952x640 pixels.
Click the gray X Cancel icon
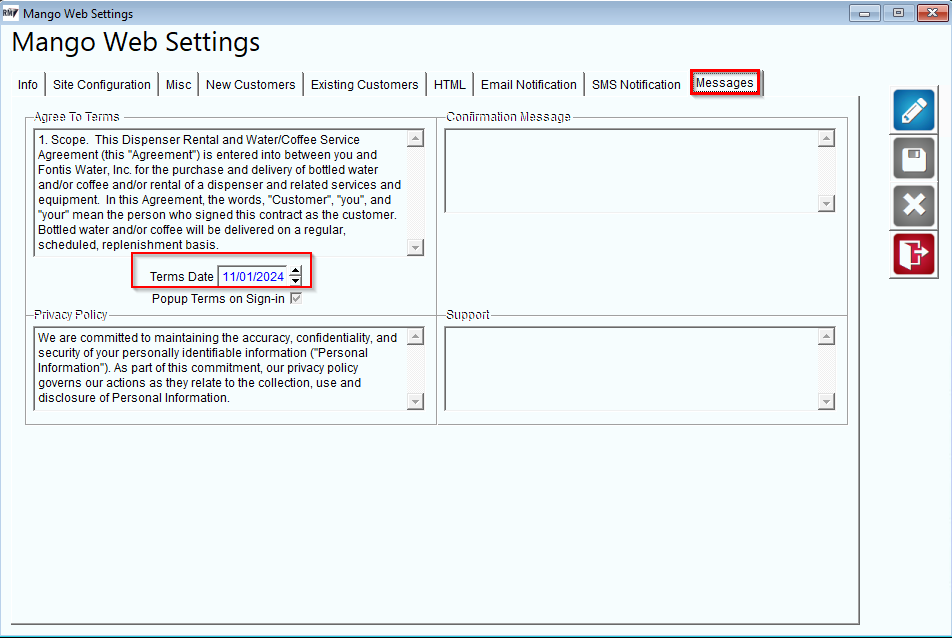click(913, 206)
